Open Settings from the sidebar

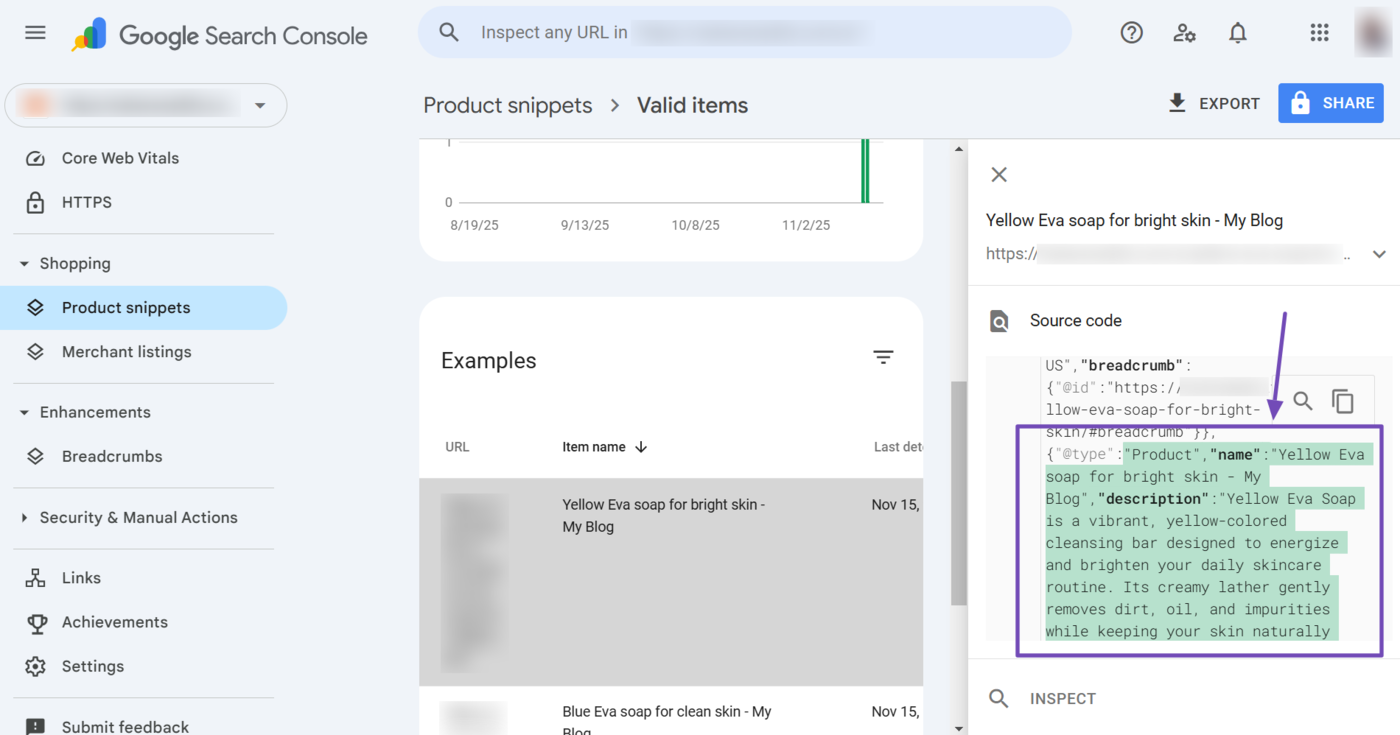tap(93, 666)
